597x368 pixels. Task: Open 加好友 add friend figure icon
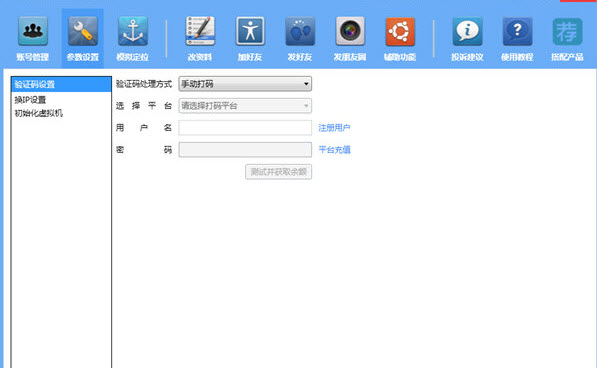pyautogui.click(x=250, y=31)
